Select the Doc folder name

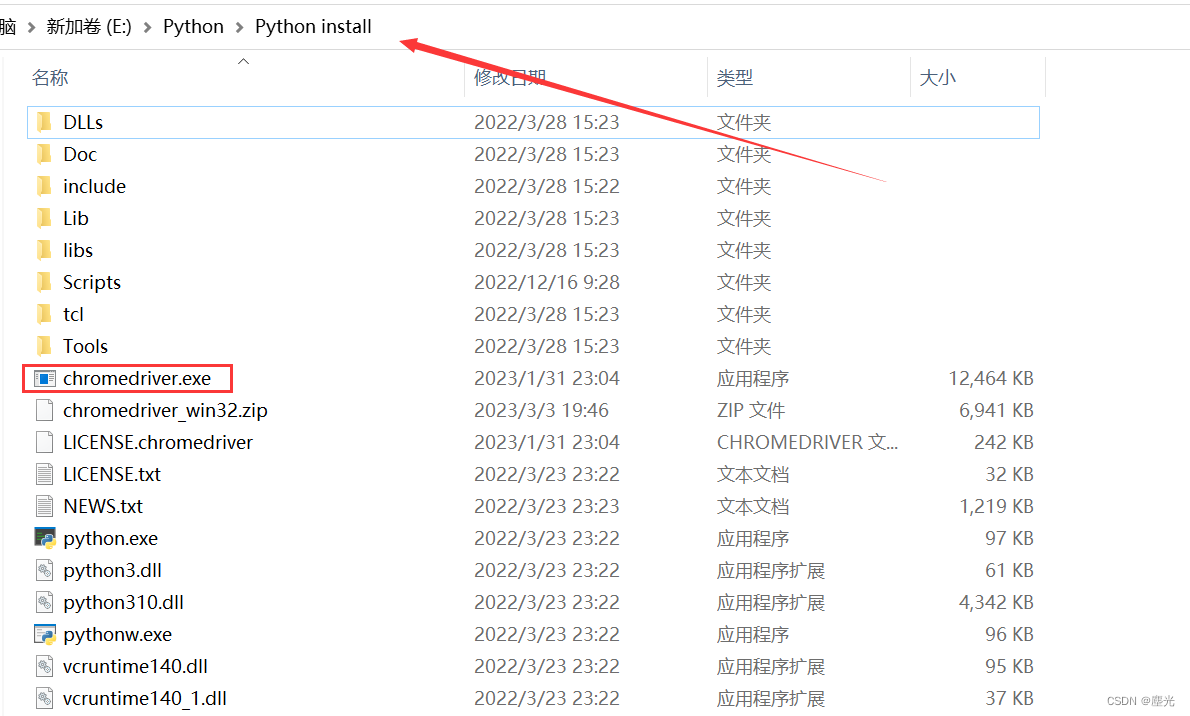(80, 154)
